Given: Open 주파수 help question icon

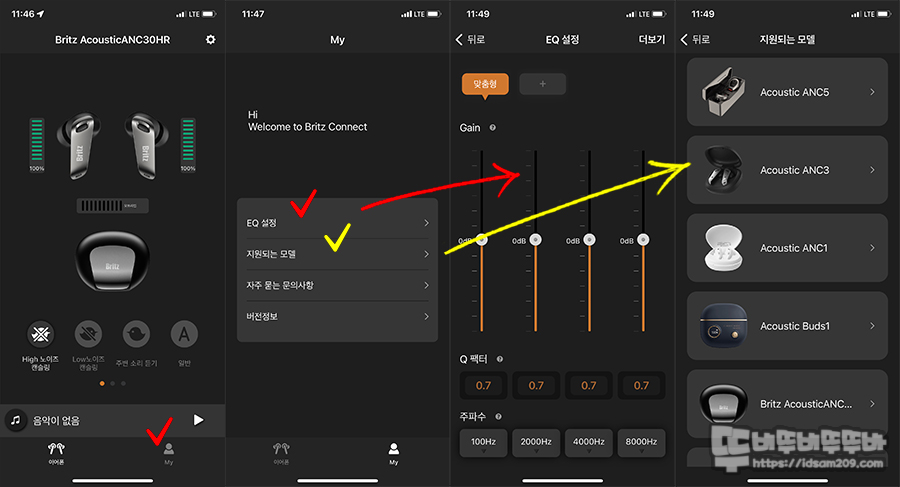Looking at the screenshot, I should pyautogui.click(x=498, y=416).
